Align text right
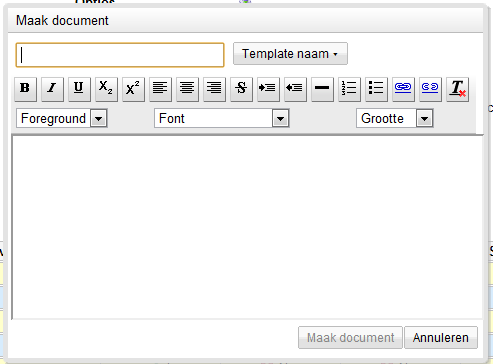 pos(214,89)
